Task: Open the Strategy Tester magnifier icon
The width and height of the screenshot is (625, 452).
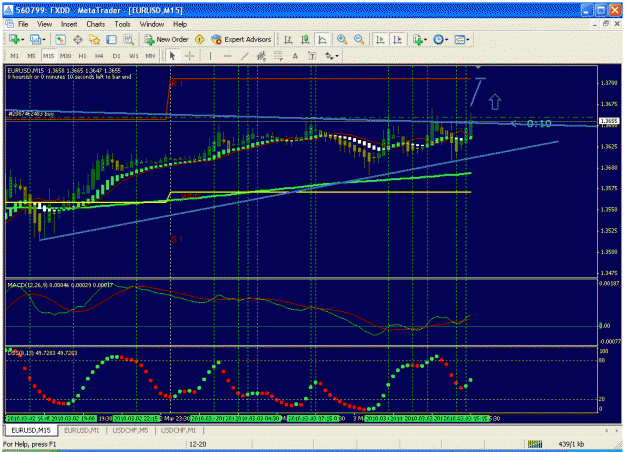Action: pos(128,39)
